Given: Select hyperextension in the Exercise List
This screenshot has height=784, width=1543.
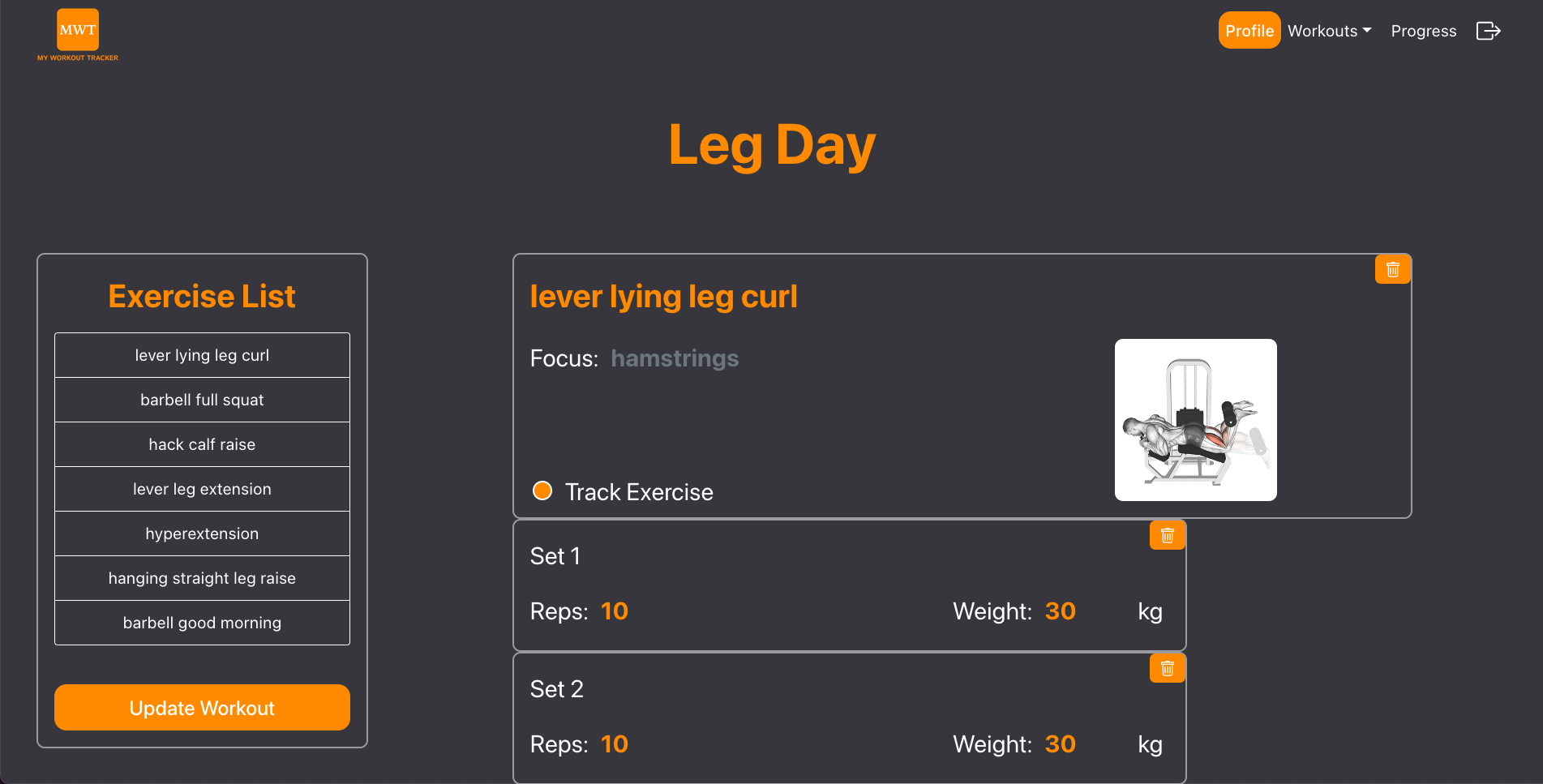Looking at the screenshot, I should coord(202,533).
